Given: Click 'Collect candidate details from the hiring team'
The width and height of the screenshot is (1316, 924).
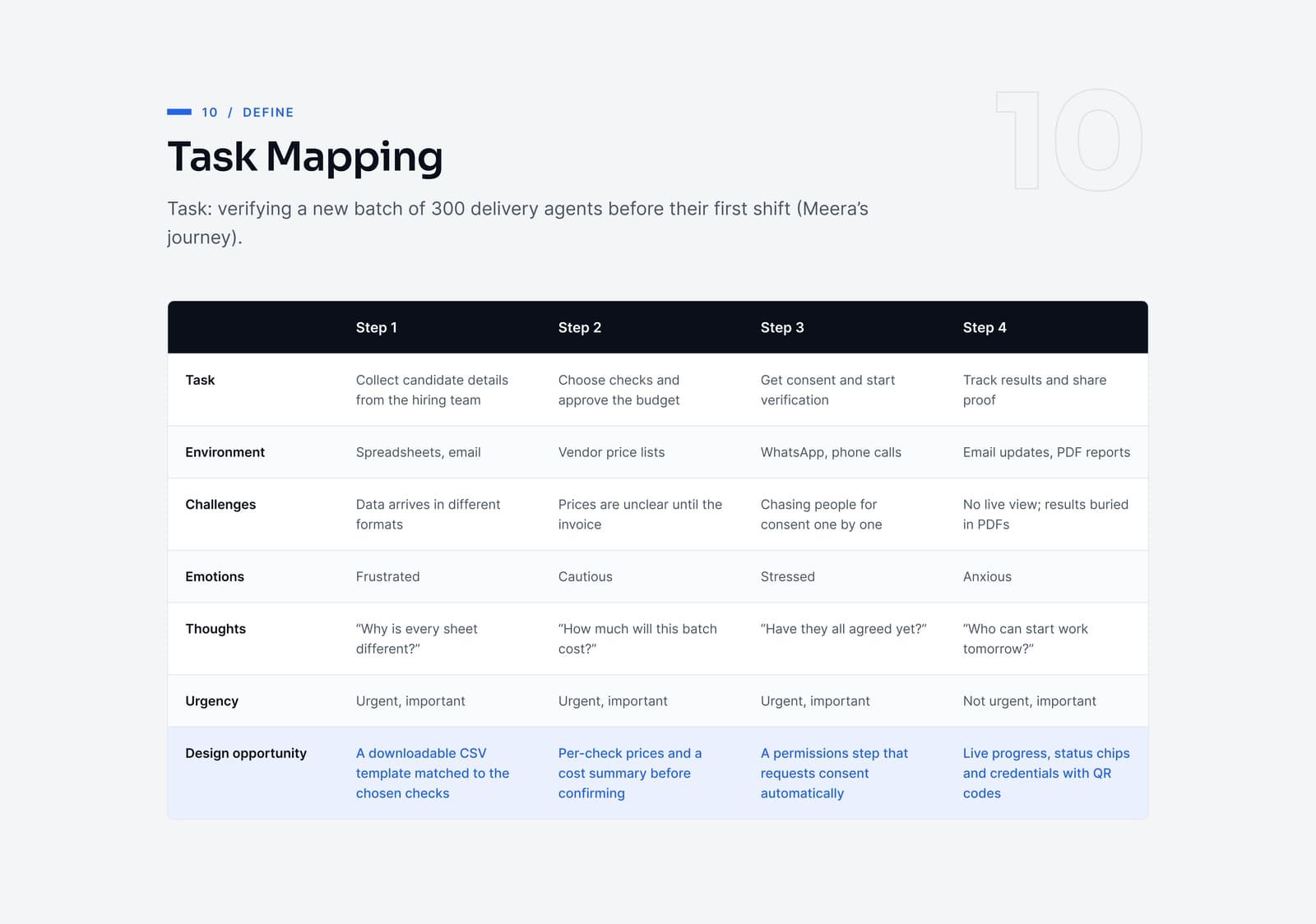Looking at the screenshot, I should [432, 390].
